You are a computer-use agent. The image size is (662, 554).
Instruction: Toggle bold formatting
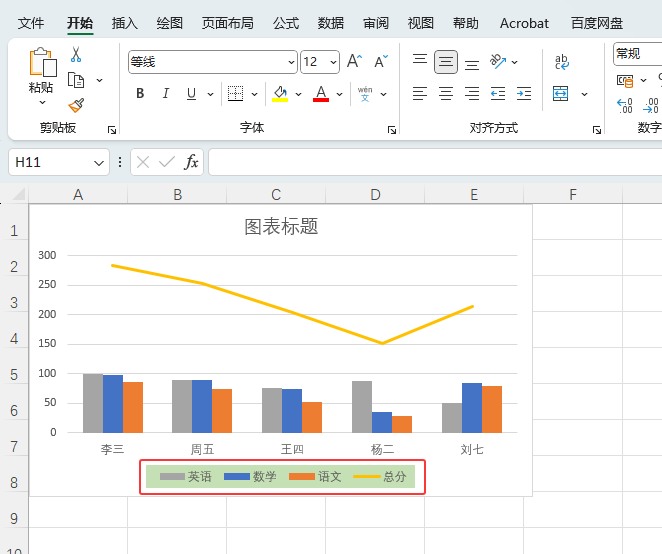(x=140, y=93)
